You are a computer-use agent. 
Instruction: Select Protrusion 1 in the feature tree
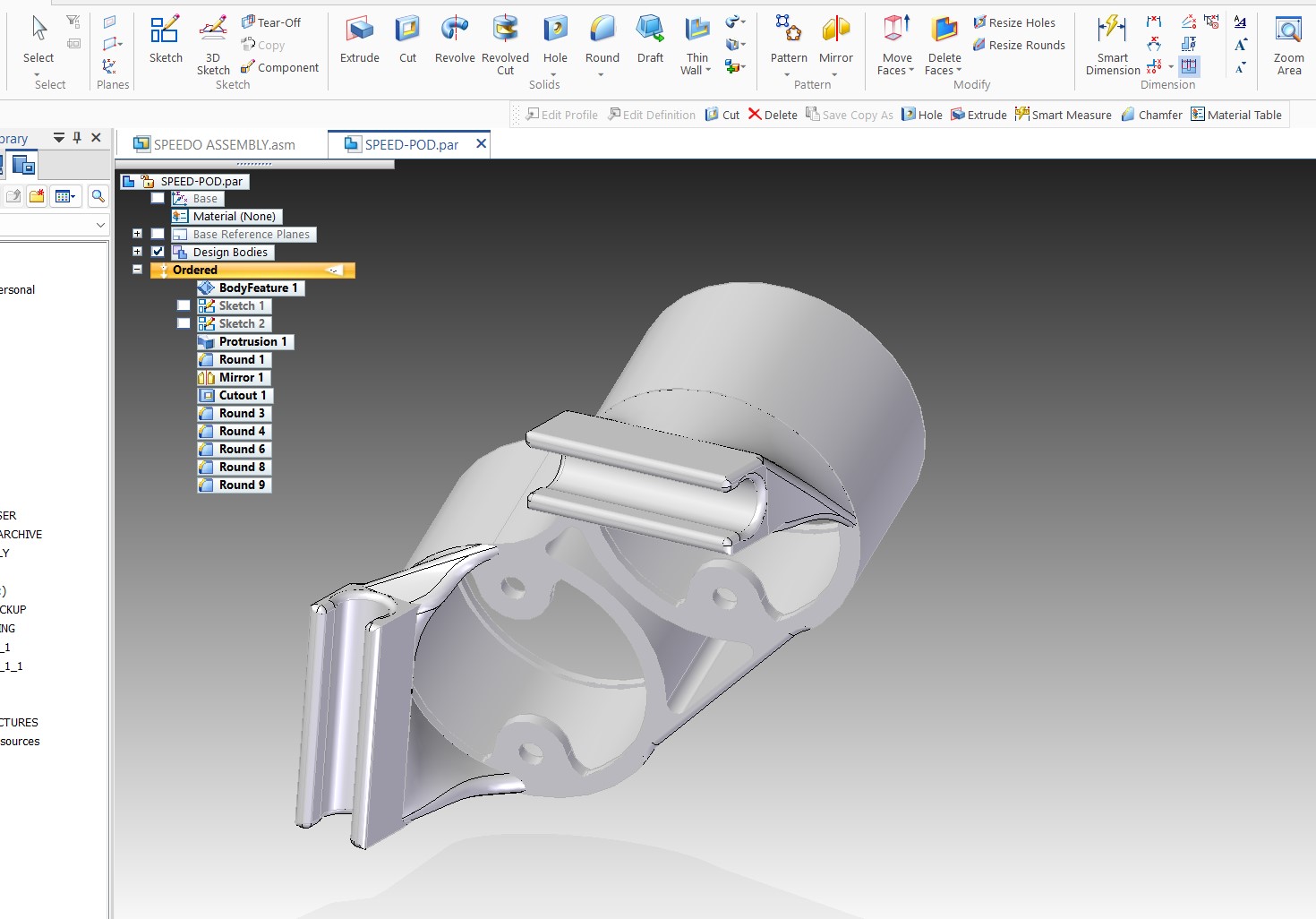(252, 341)
